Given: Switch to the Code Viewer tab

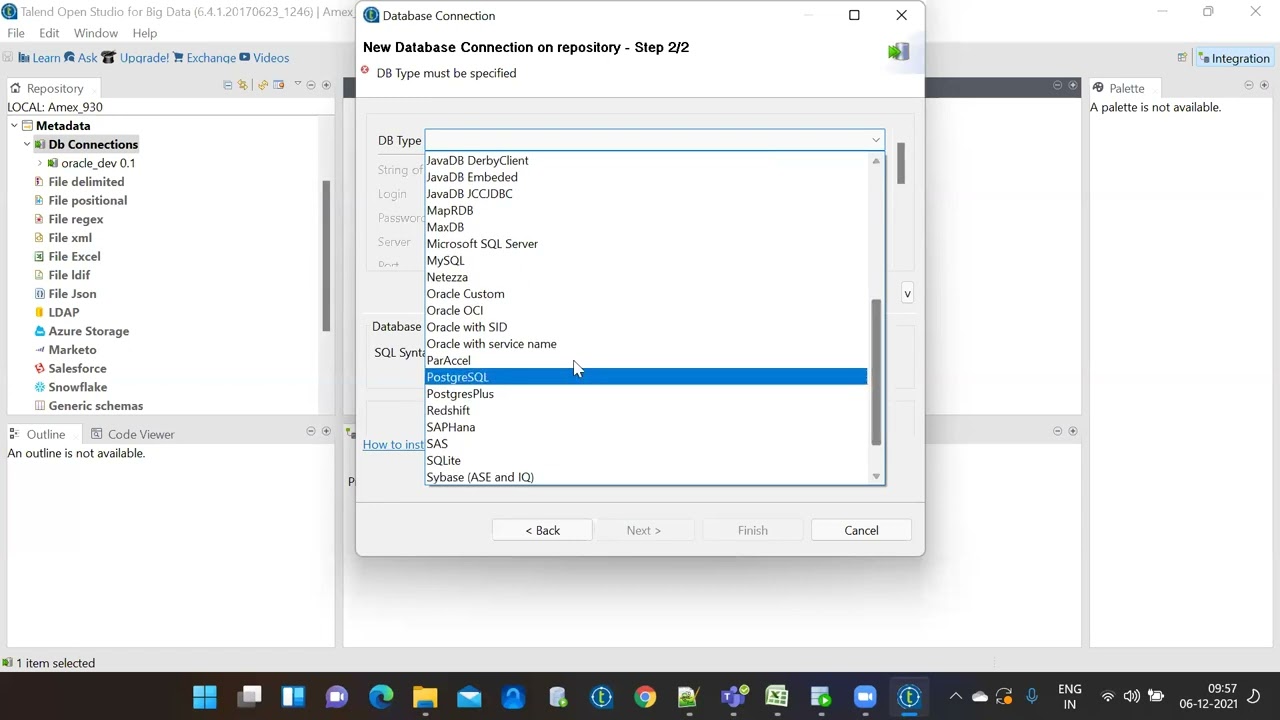Looking at the screenshot, I should pyautogui.click(x=132, y=434).
